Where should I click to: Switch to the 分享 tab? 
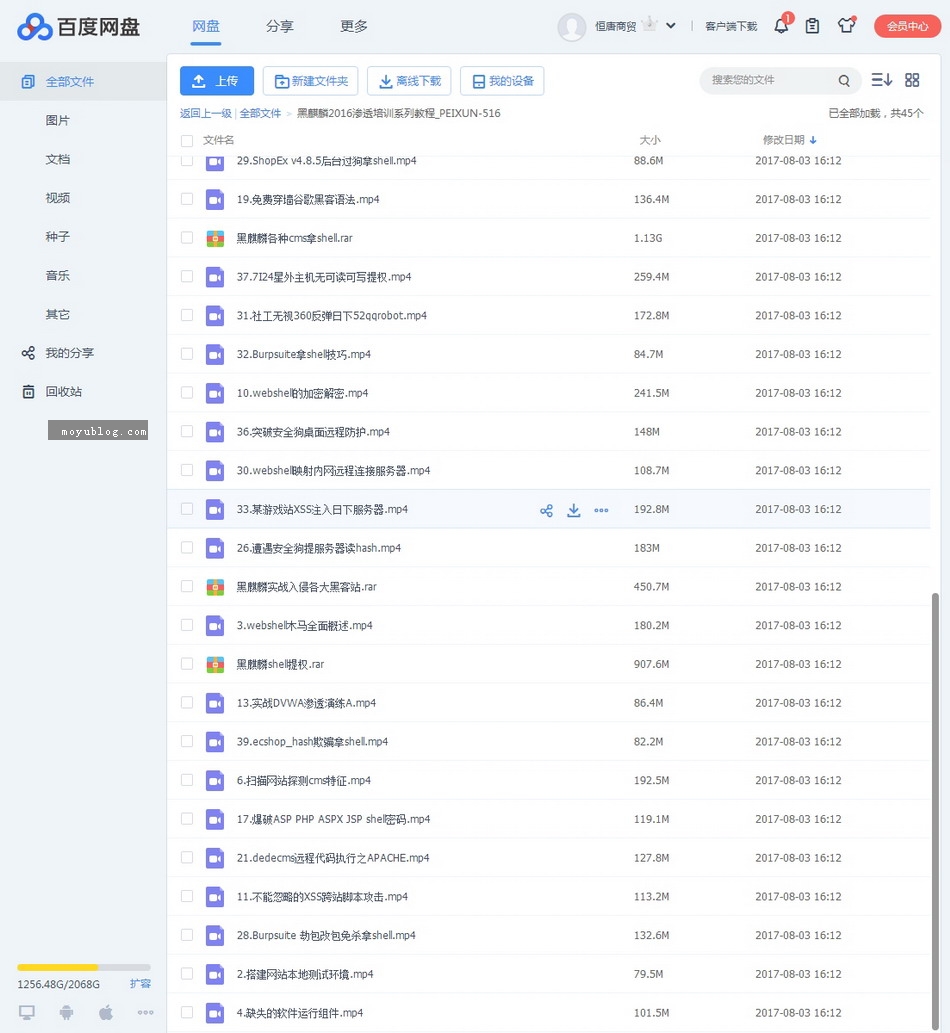279,26
